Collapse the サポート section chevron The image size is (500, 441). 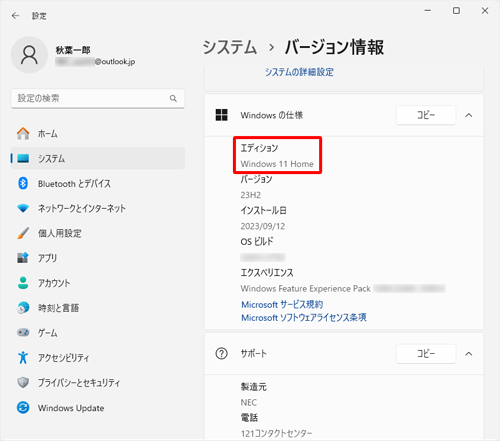click(x=469, y=354)
